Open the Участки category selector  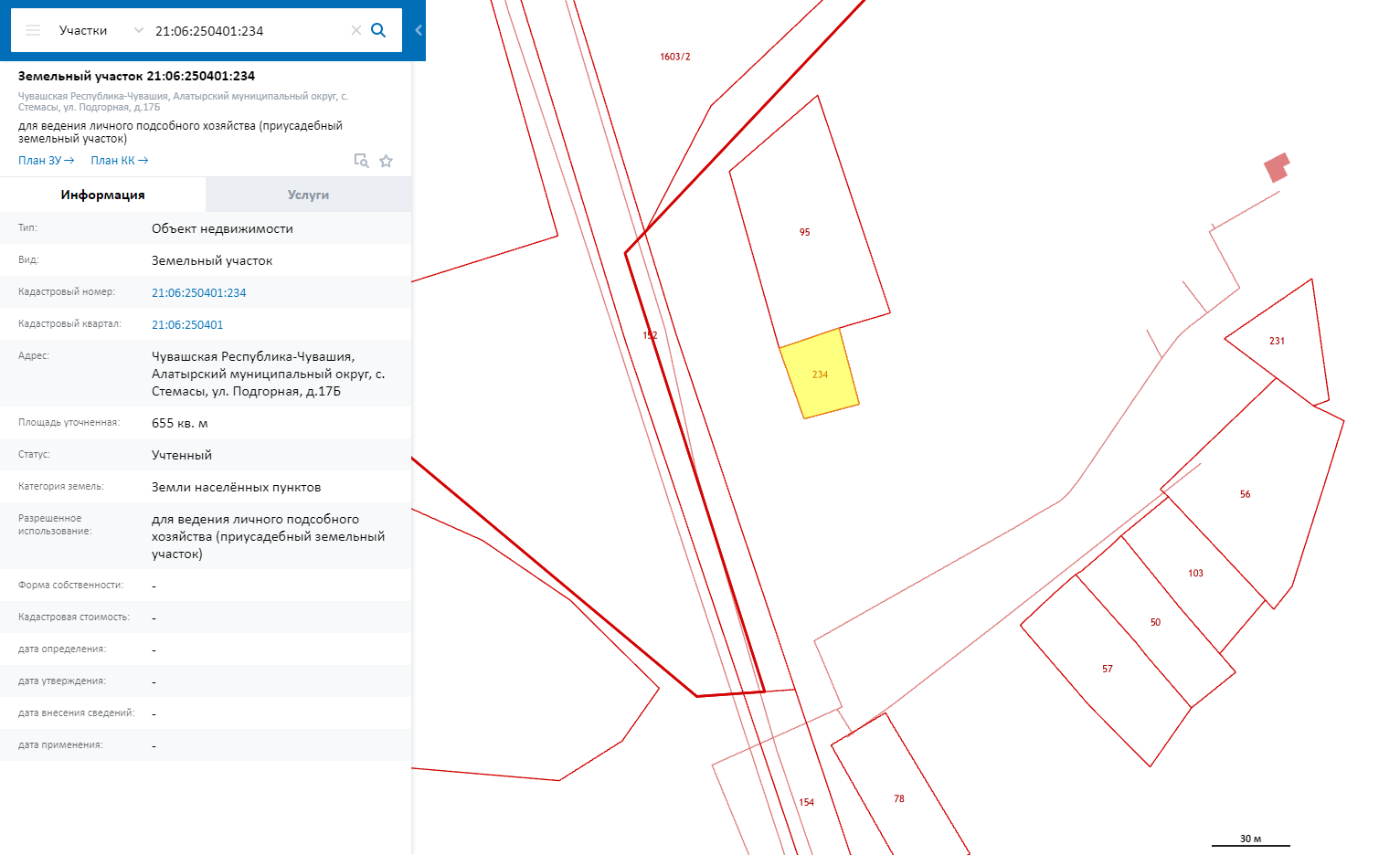(x=83, y=30)
